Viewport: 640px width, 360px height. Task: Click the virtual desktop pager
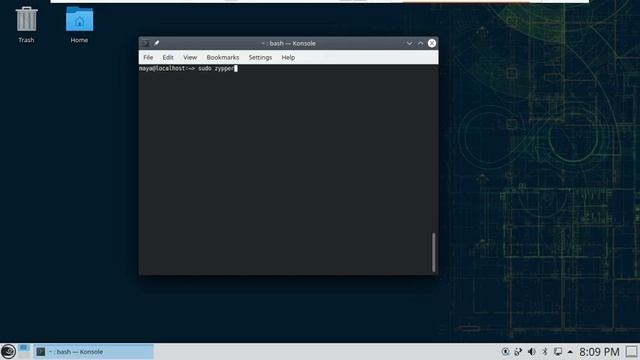click(24, 351)
